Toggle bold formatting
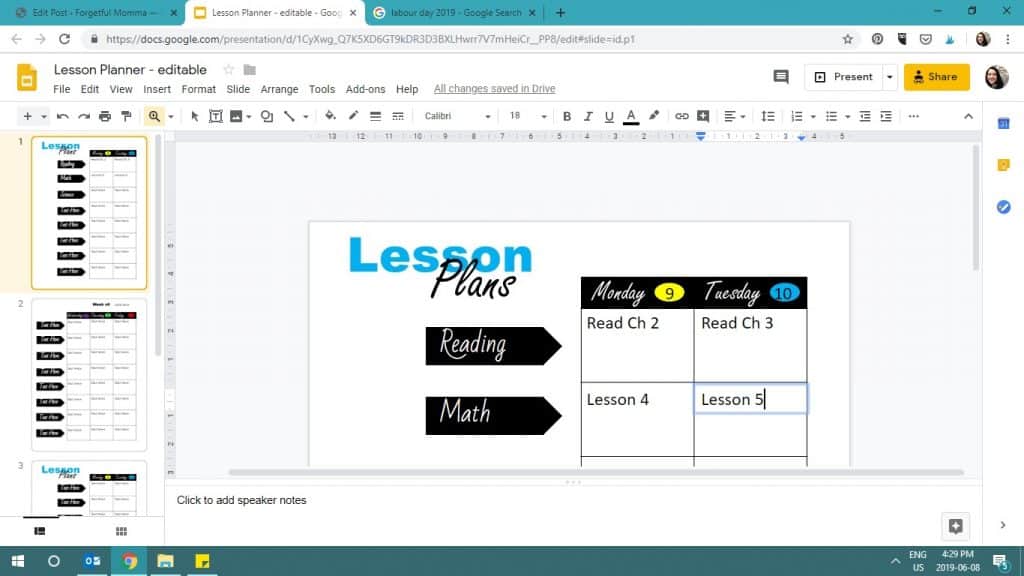Viewport: 1024px width, 576px height. 566,115
